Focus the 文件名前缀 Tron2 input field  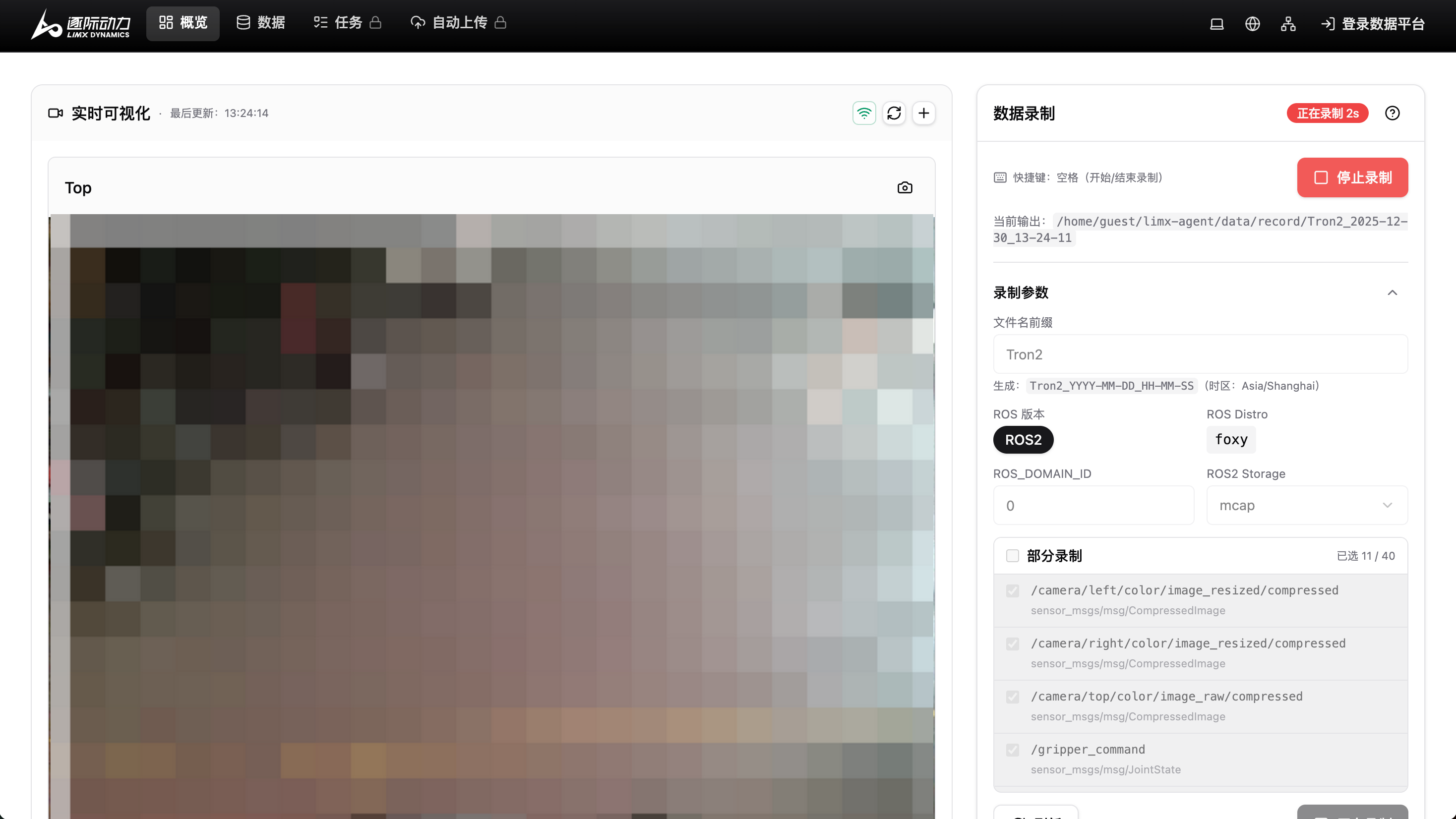tap(1200, 354)
